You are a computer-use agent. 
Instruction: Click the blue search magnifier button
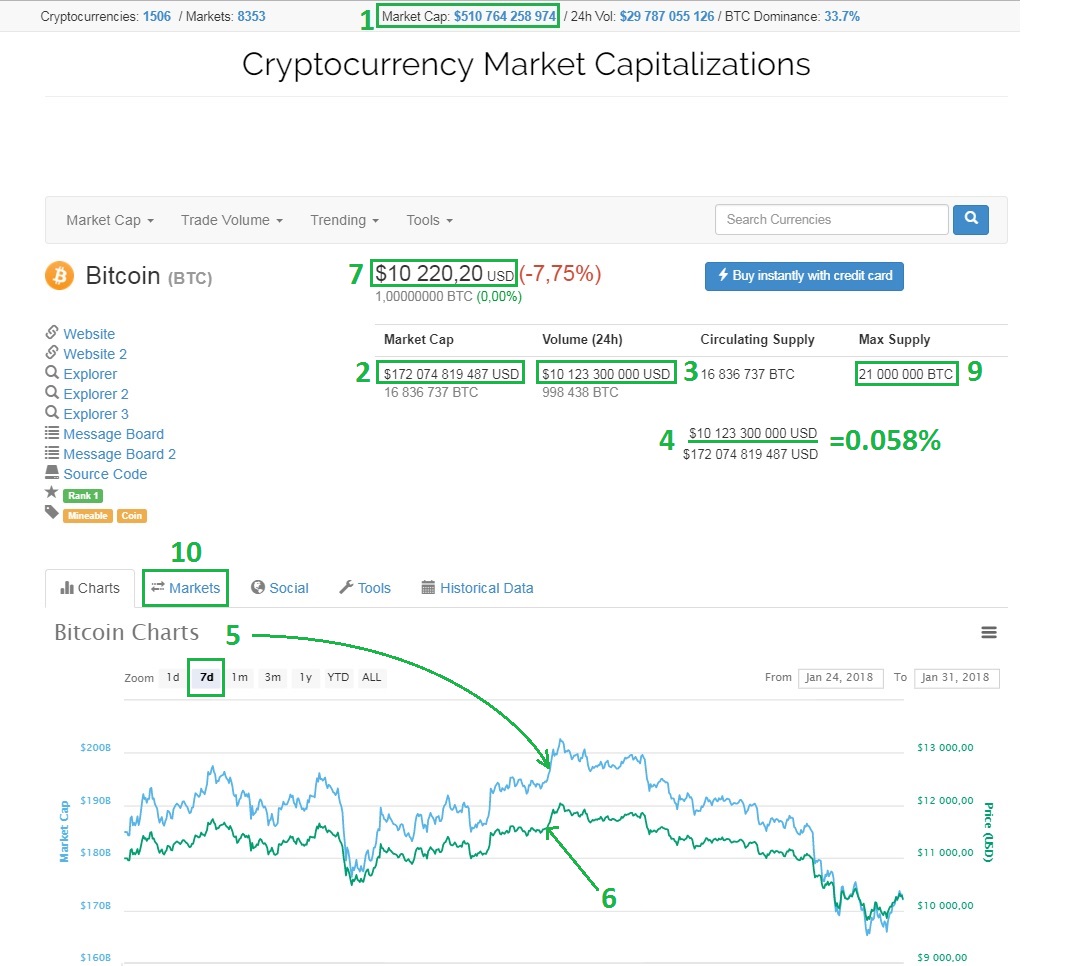970,219
